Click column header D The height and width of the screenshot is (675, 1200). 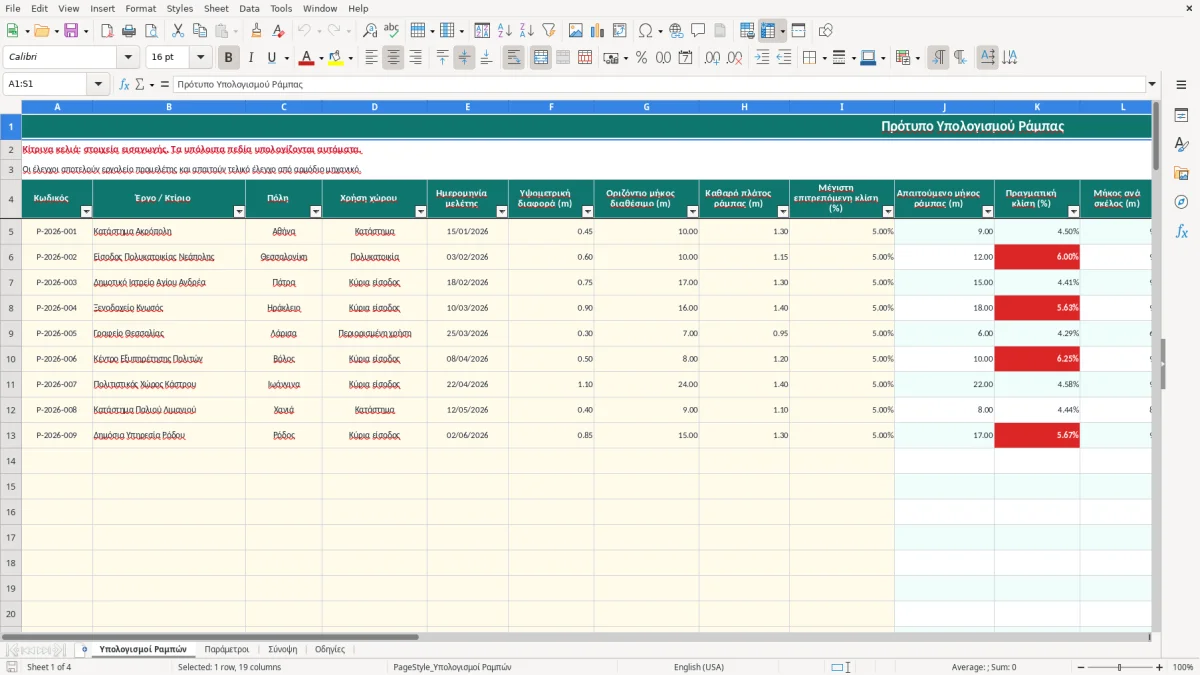(x=374, y=106)
